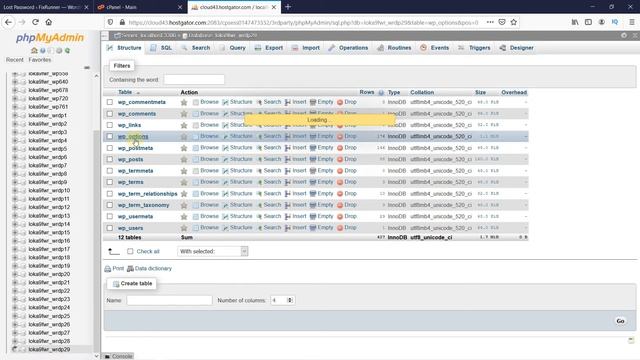The height and width of the screenshot is (360, 640).
Task: Favorite the wp_posts table star
Action: tap(184, 159)
